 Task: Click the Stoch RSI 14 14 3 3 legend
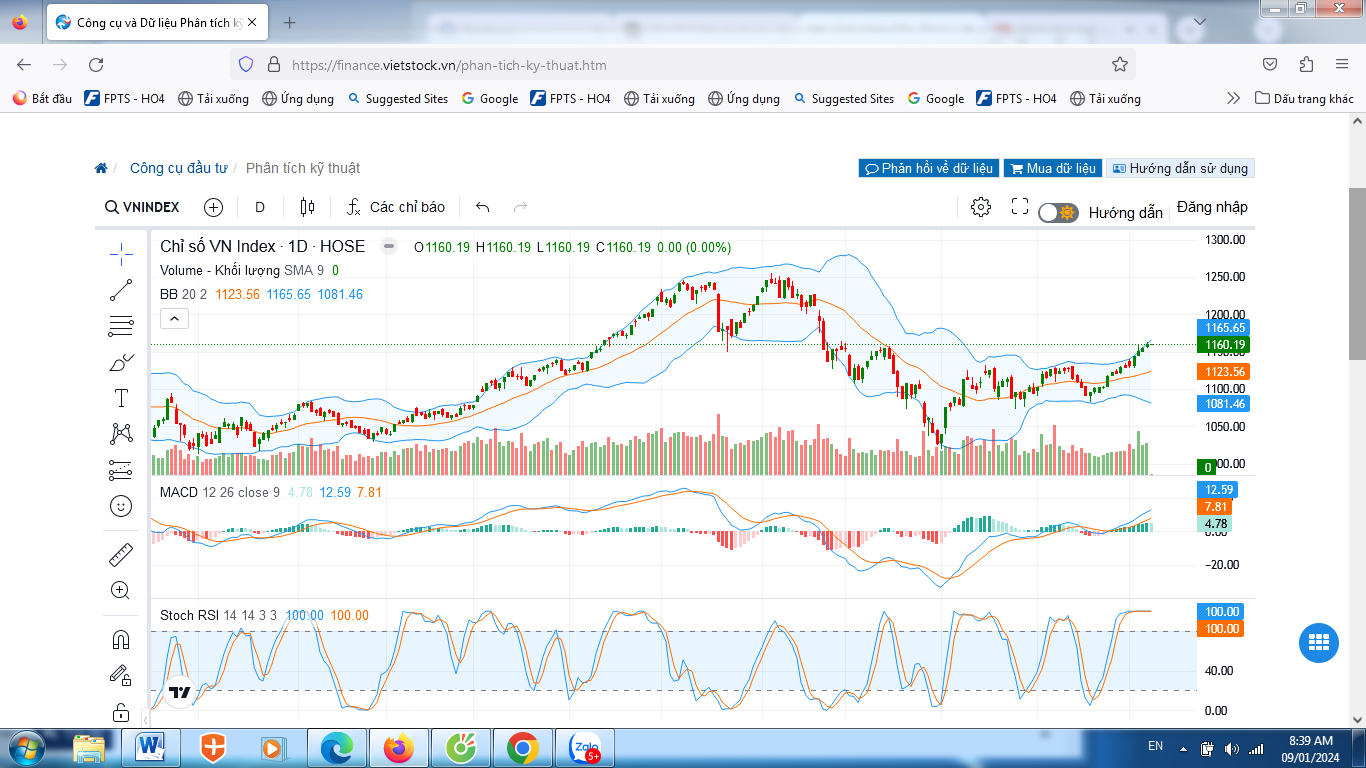point(219,615)
